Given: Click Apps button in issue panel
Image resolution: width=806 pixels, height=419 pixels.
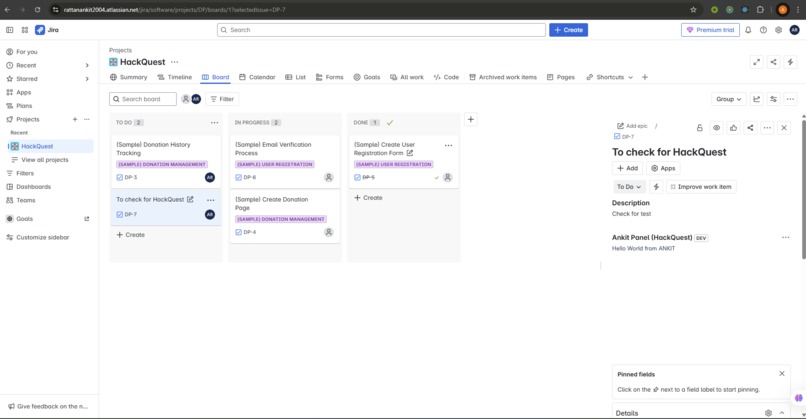Looking at the screenshot, I should click(663, 168).
